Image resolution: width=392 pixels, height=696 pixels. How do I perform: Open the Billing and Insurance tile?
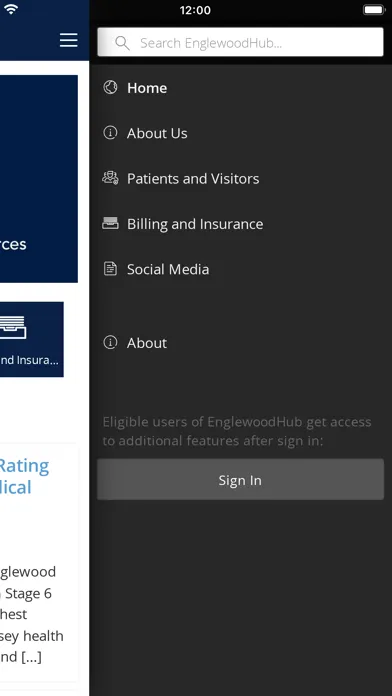[32, 340]
